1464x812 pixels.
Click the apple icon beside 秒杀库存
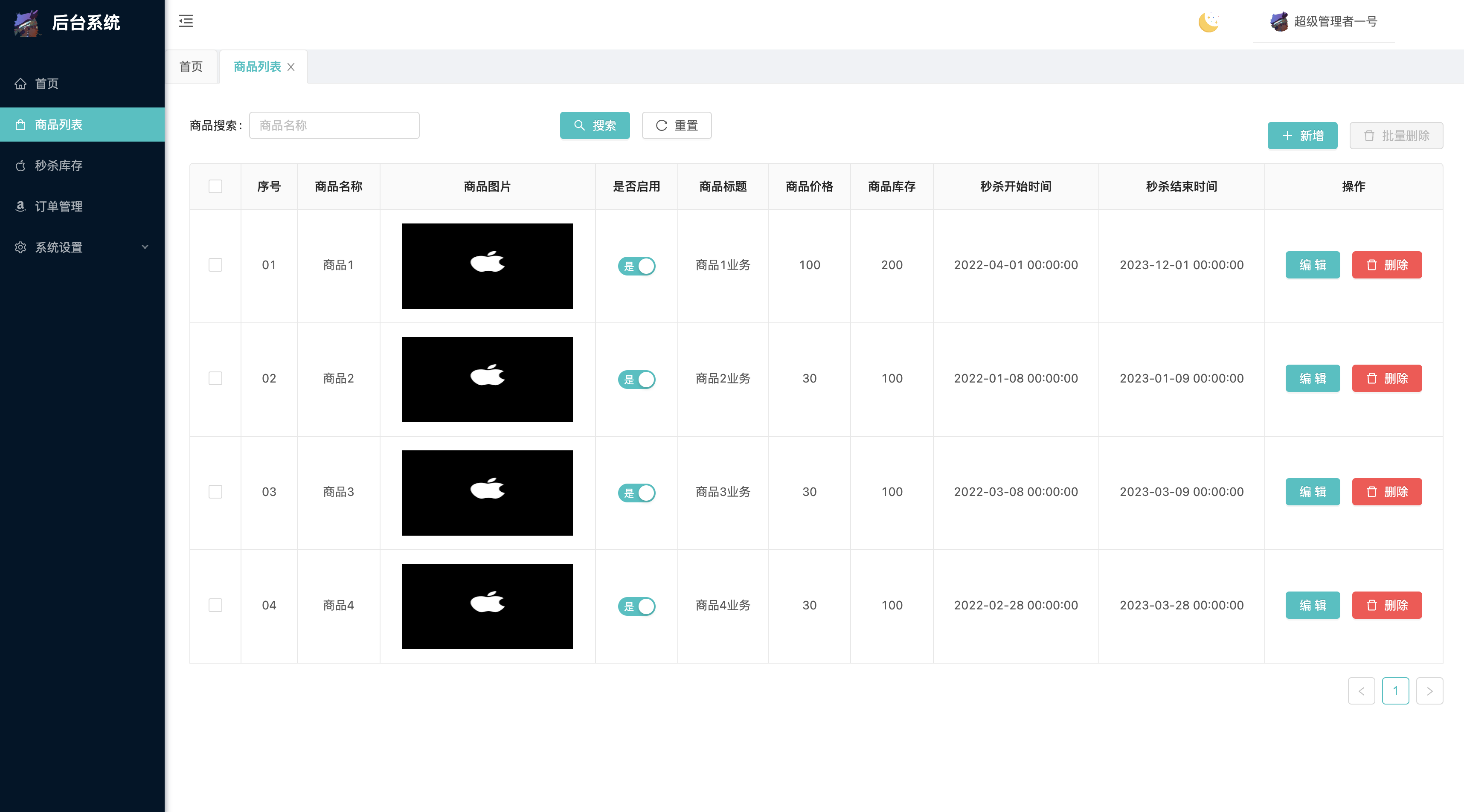click(20, 165)
